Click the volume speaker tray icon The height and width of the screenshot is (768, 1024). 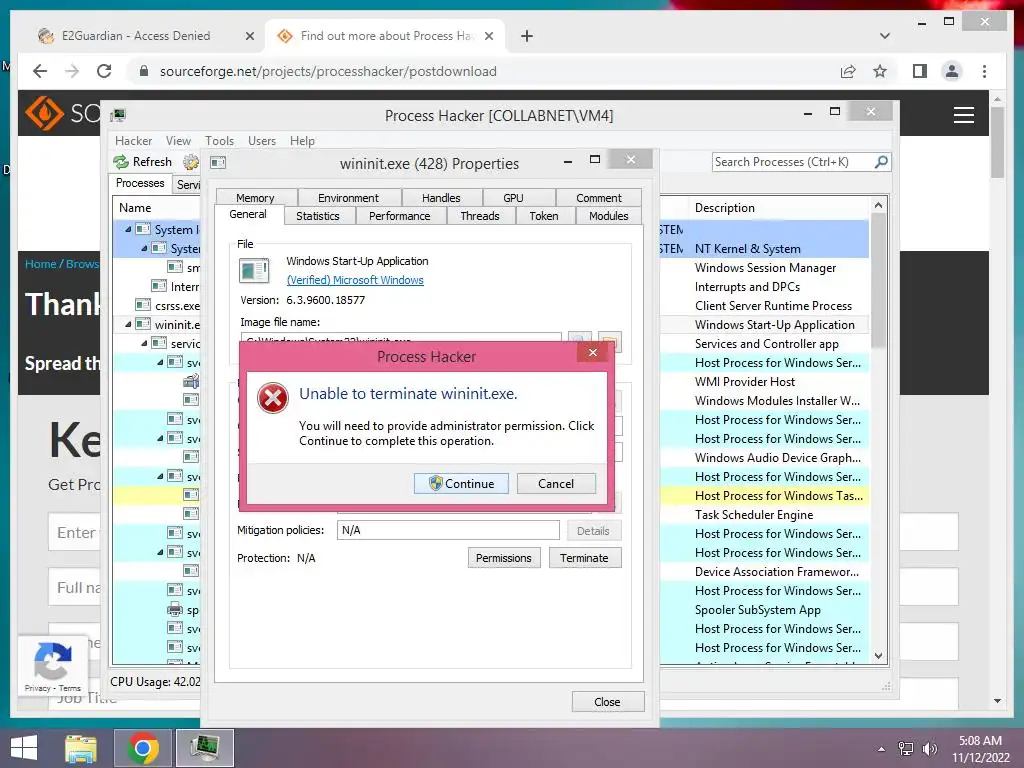(x=929, y=748)
